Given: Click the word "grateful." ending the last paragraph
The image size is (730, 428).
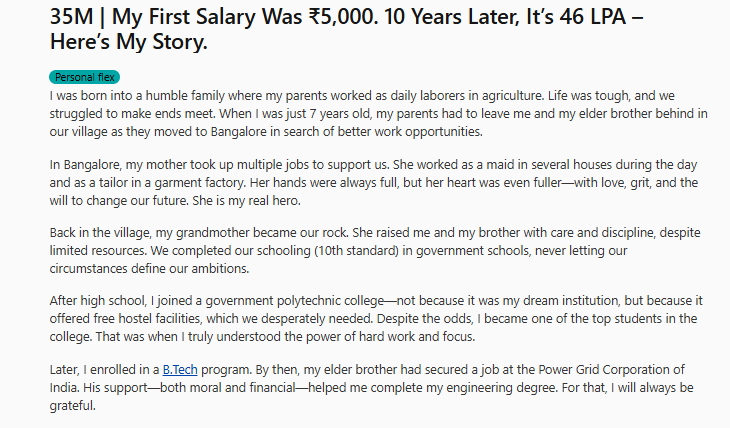Looking at the screenshot, I should coord(73,406).
